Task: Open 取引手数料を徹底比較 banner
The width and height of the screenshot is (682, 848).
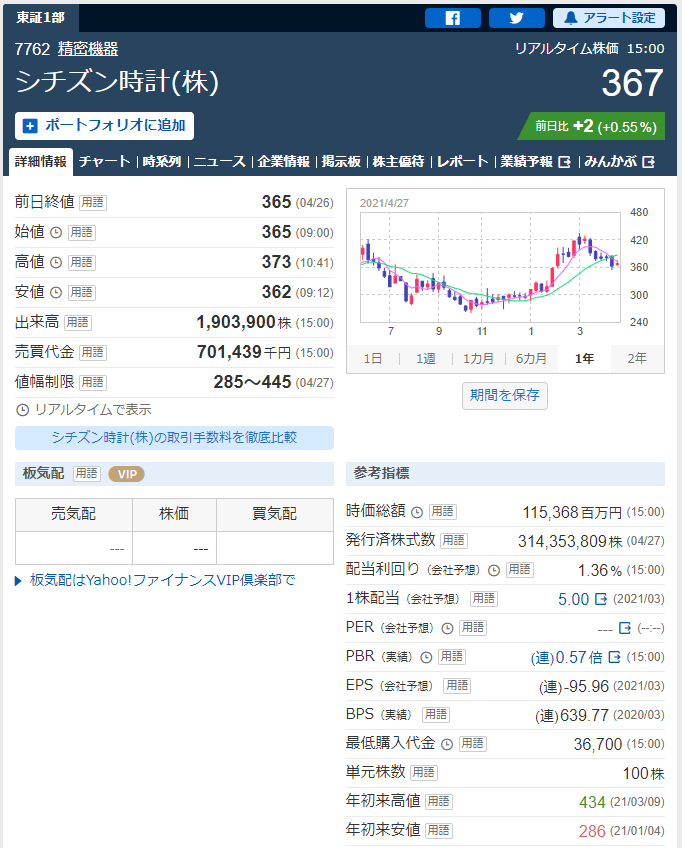Action: (174, 438)
